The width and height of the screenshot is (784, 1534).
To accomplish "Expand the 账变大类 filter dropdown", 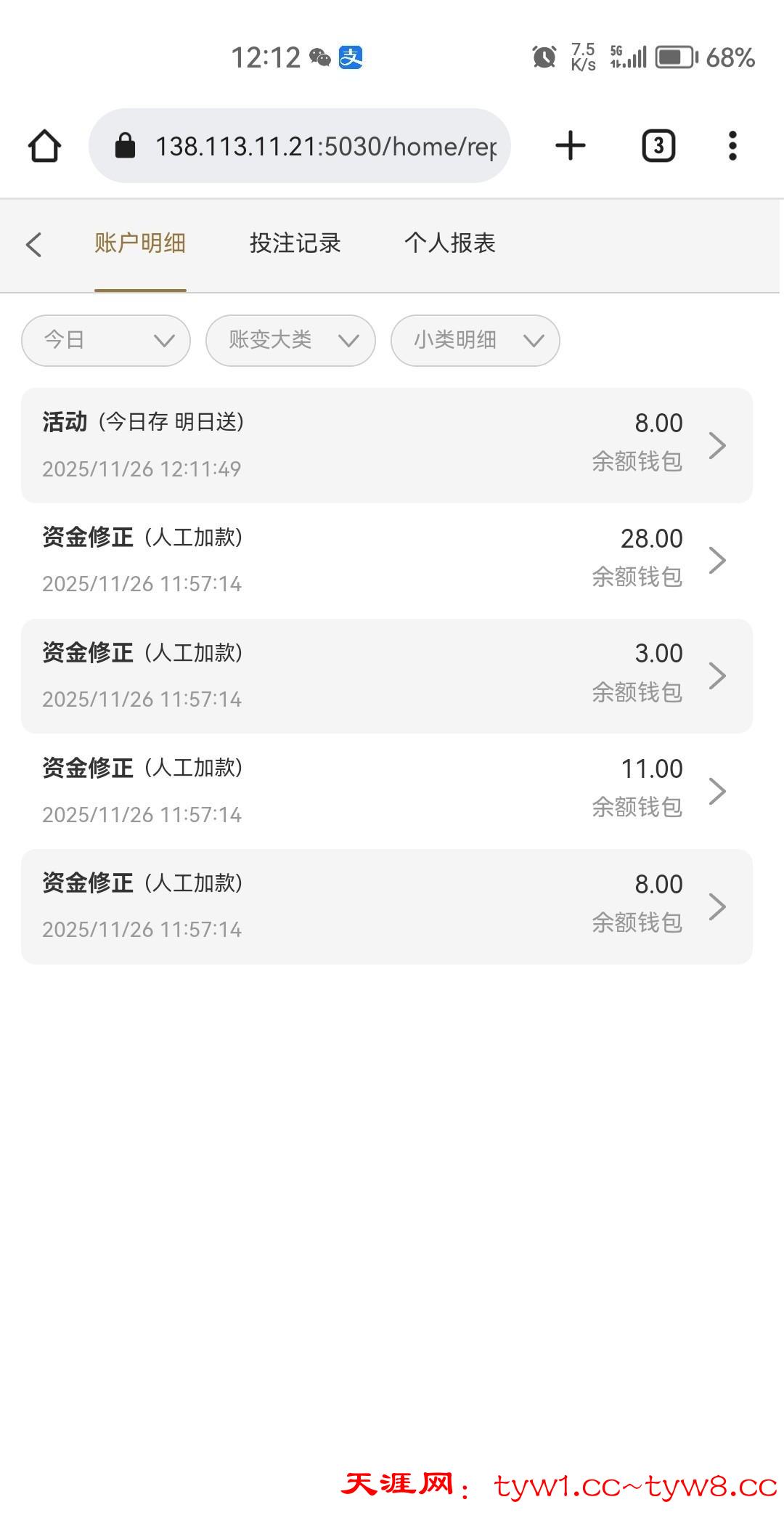I will [x=290, y=340].
